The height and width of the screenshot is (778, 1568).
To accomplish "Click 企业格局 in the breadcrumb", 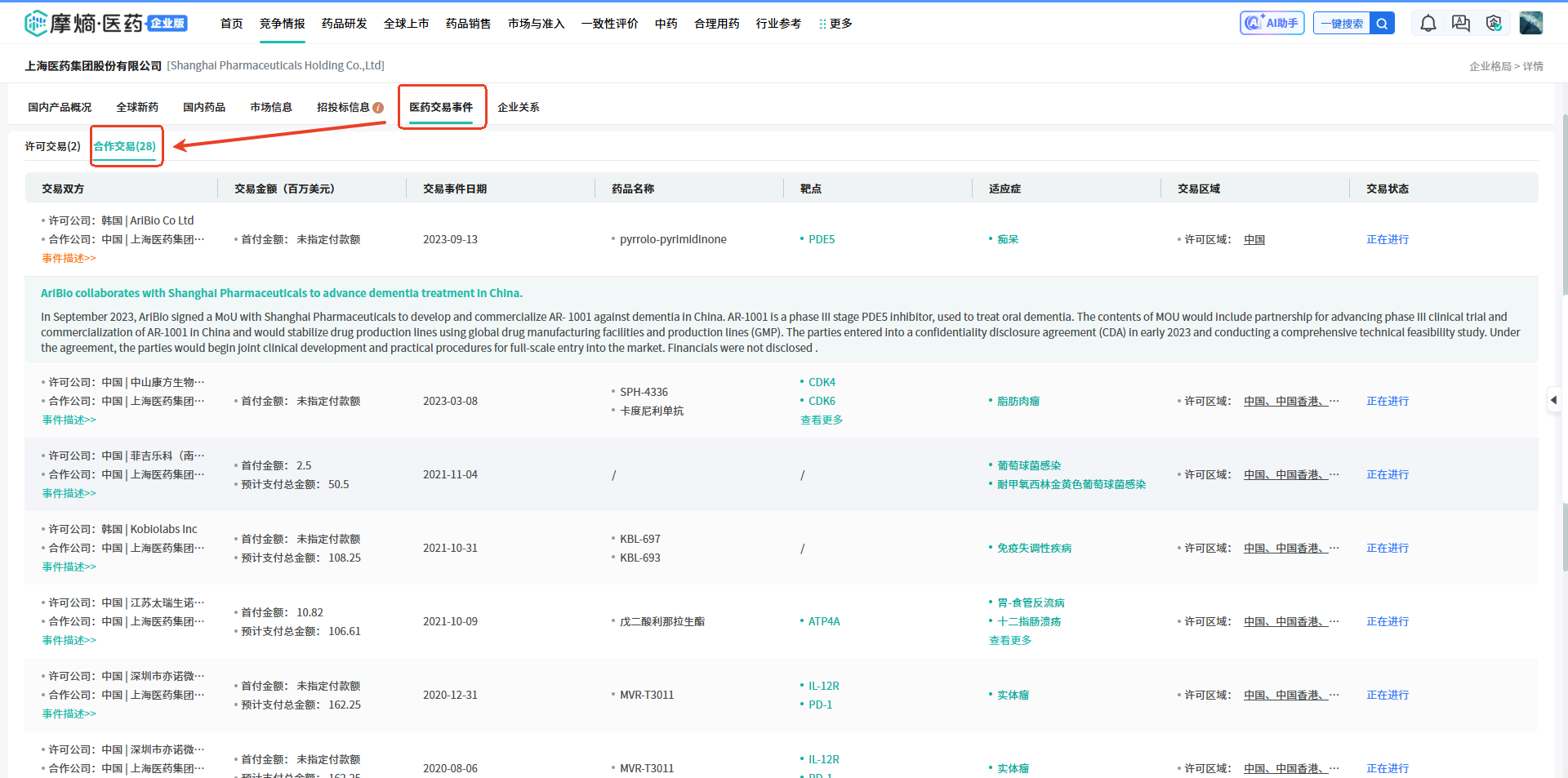I will click(x=1490, y=66).
